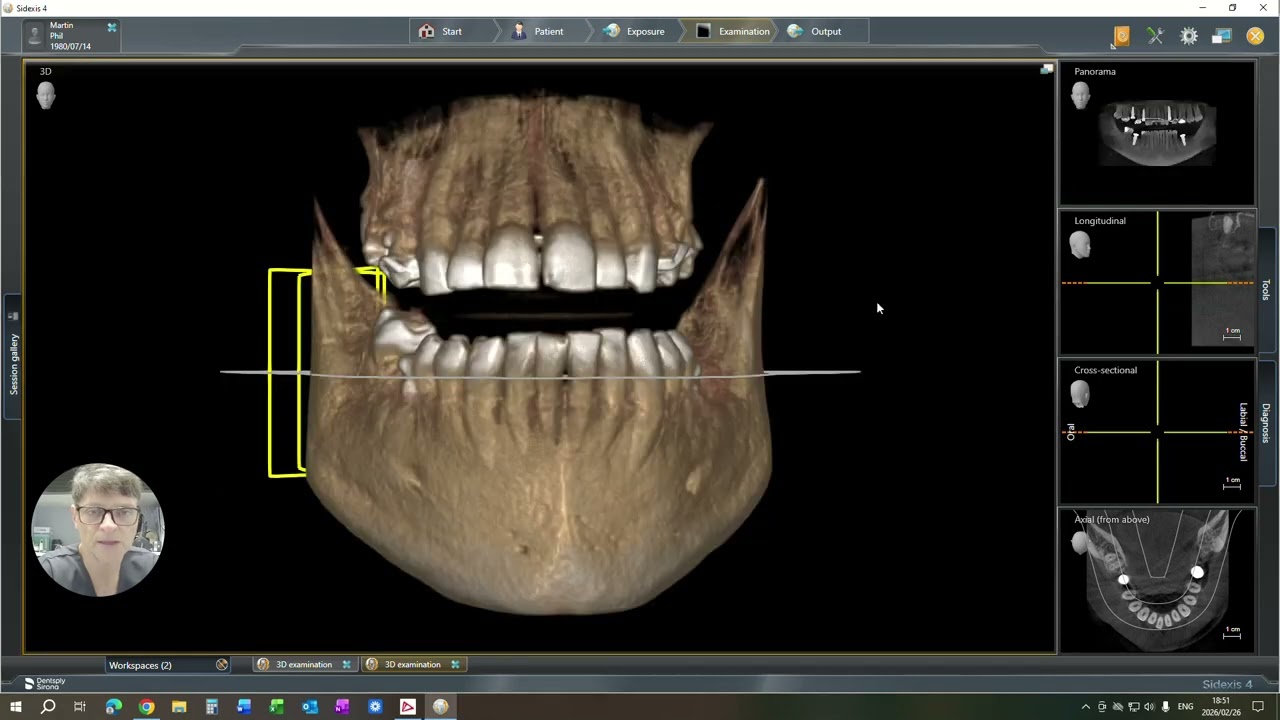Click the Longitudinal head orientation icon
This screenshot has width=1280, height=720.
(x=1080, y=245)
